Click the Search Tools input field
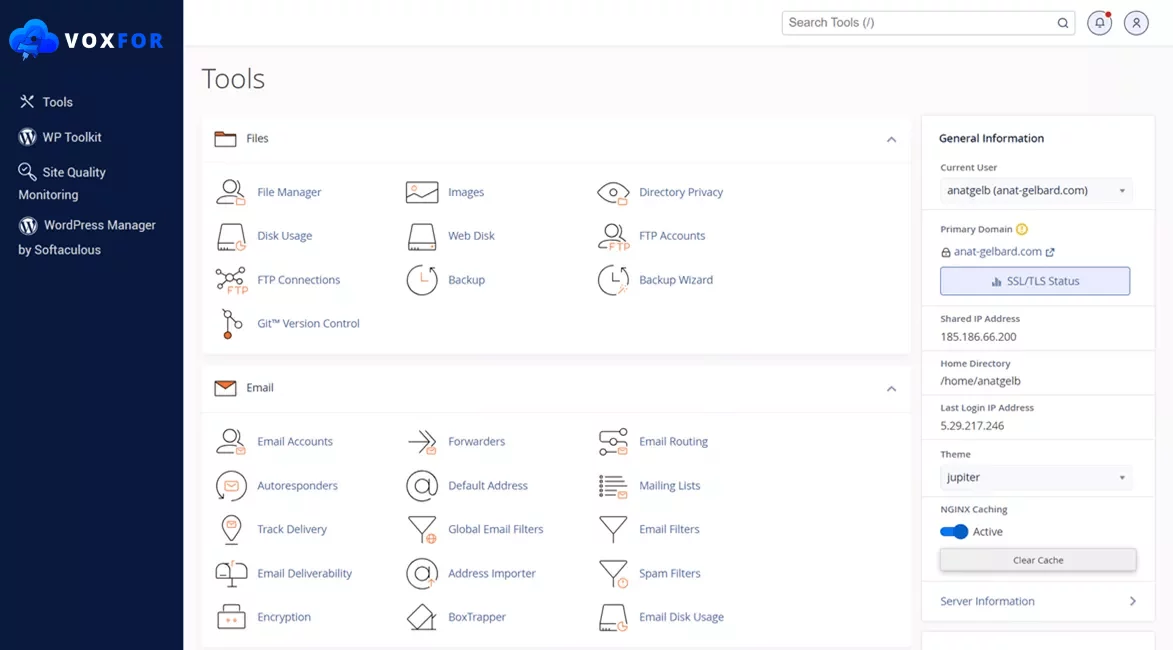 point(919,23)
